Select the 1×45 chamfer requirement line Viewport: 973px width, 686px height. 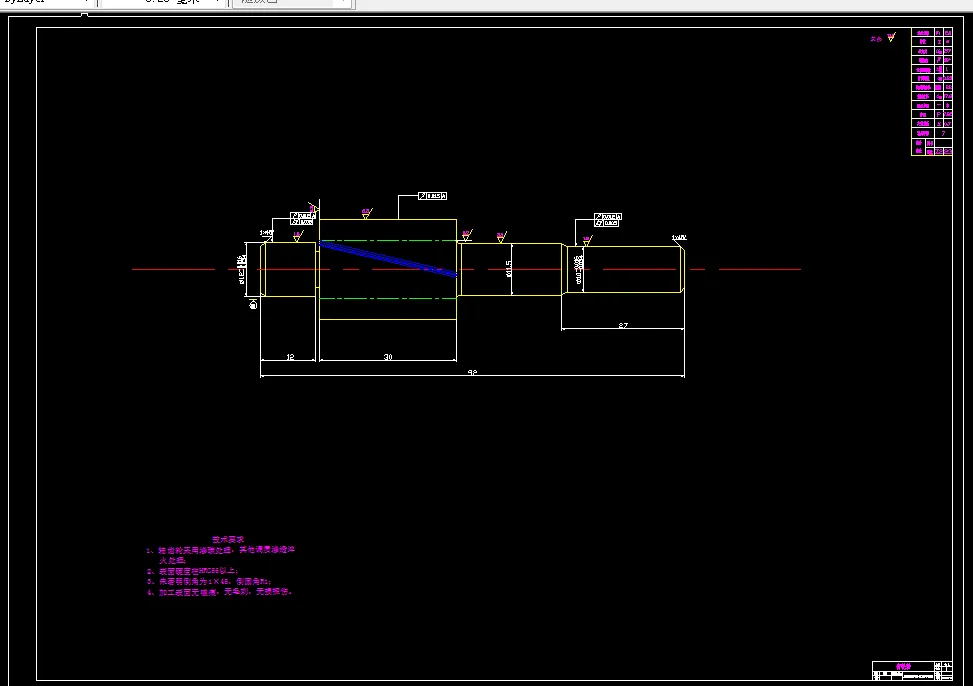tap(209, 581)
